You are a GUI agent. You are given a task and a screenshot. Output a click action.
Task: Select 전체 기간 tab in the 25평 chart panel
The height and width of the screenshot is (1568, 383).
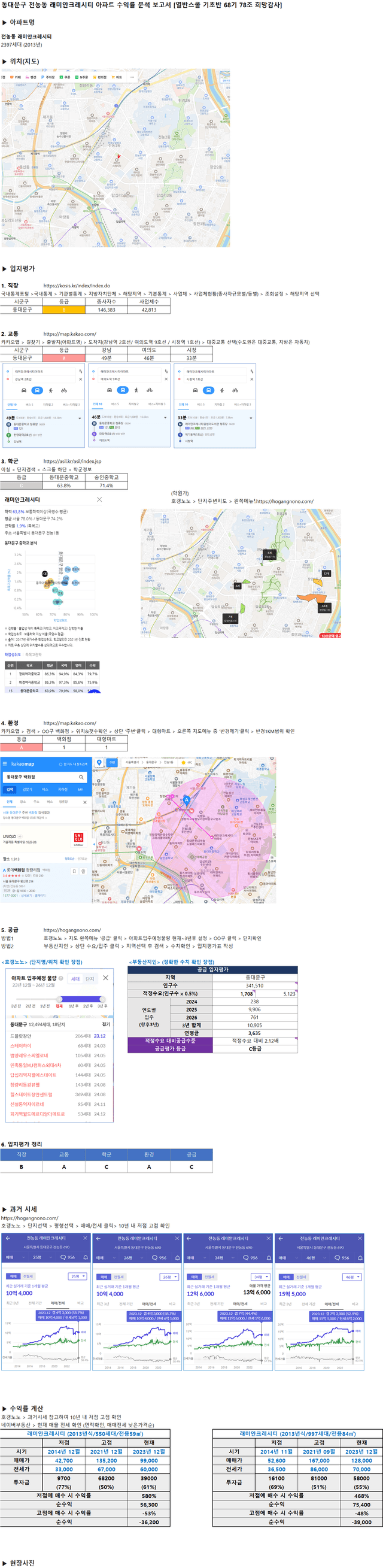(x=35, y=1303)
